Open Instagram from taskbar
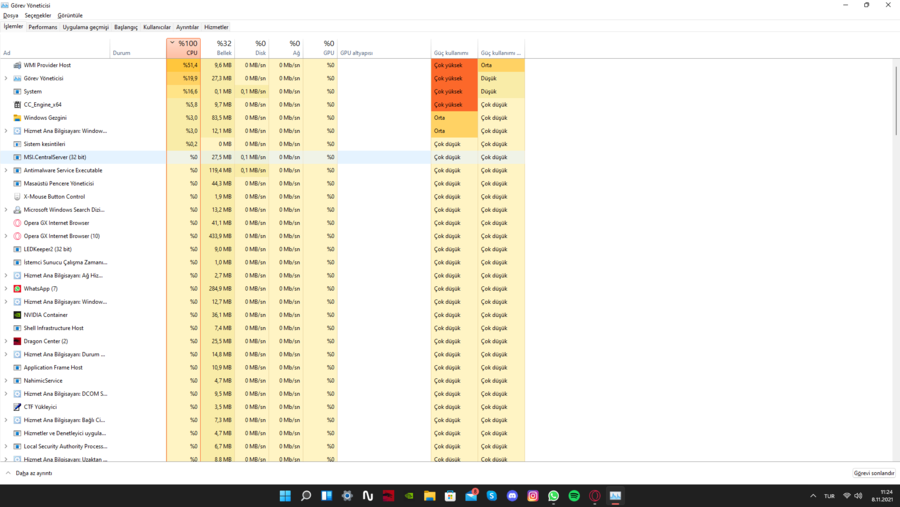Screen dimensions: 900x507 click(533, 496)
